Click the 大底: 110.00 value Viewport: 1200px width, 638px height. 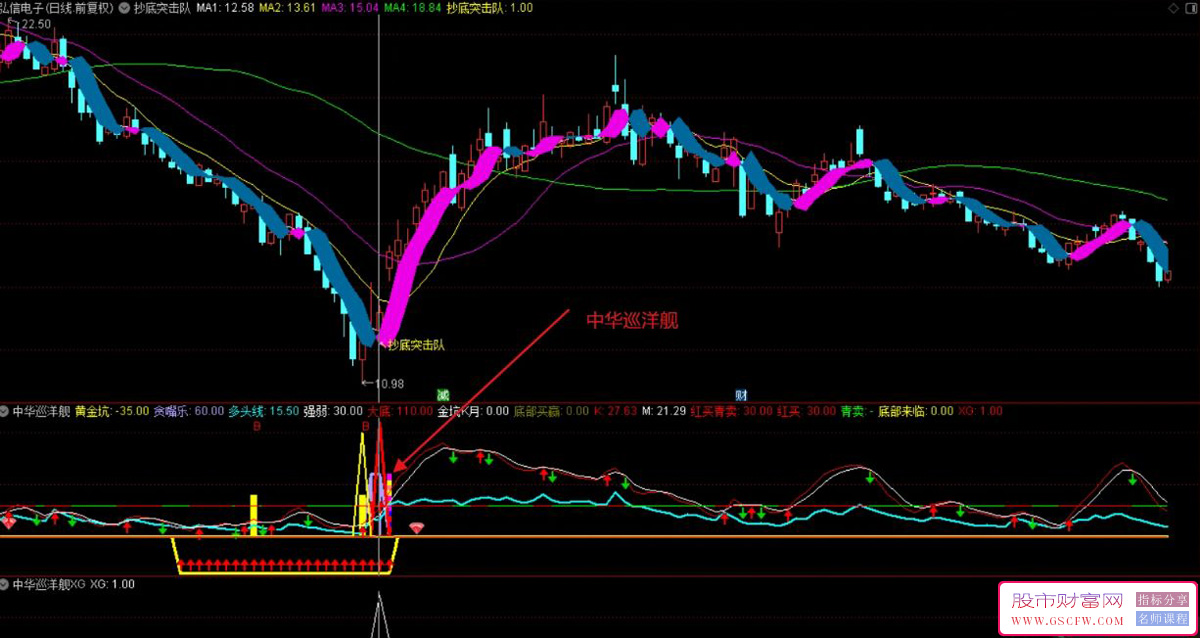point(400,411)
